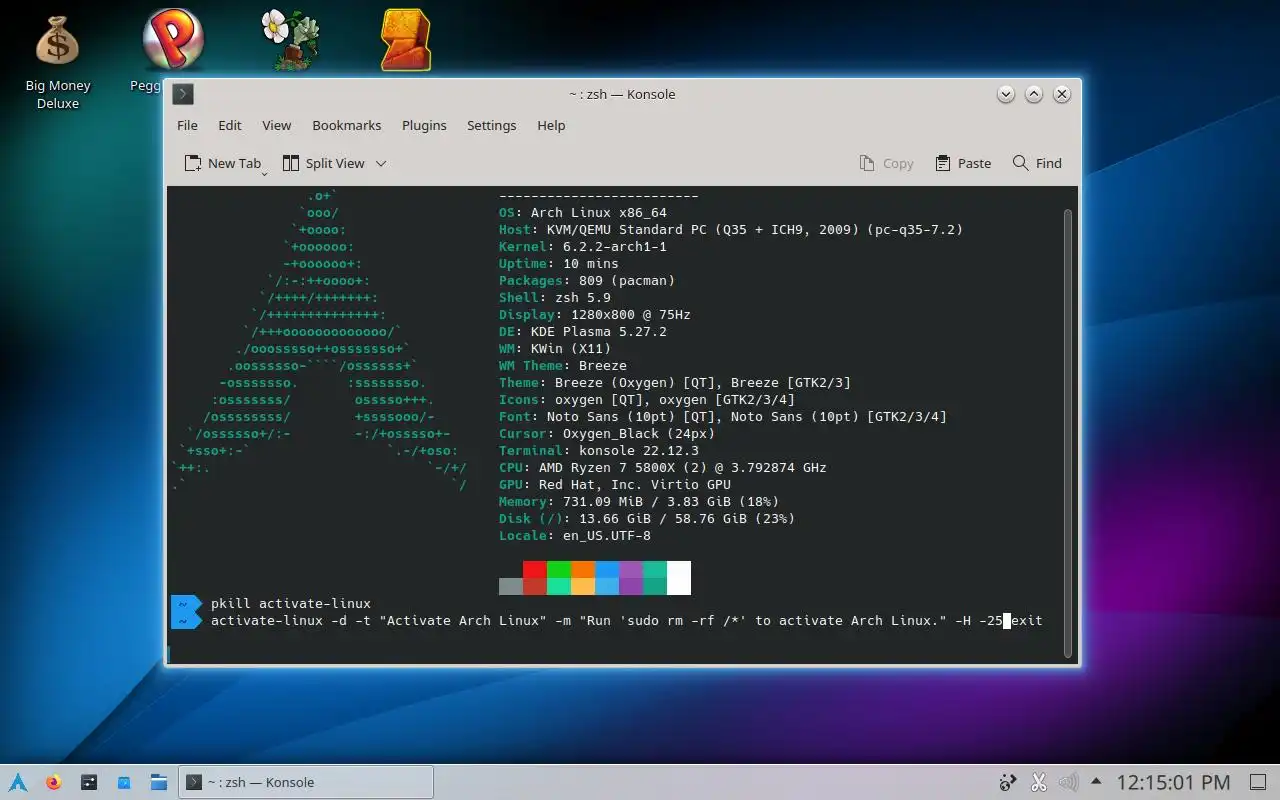Image resolution: width=1280 pixels, height=800 pixels.
Task: Click the 'DE: KDE Plasma 5.27.2' line
Action: [582, 331]
